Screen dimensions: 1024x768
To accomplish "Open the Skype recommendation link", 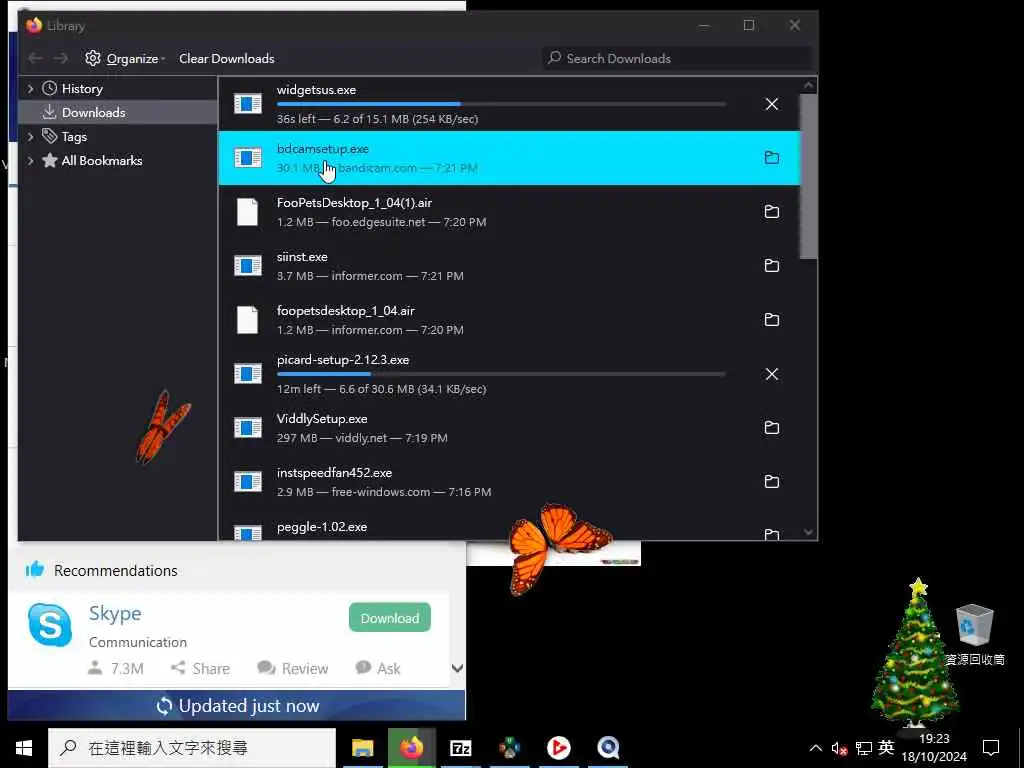I will [x=115, y=613].
